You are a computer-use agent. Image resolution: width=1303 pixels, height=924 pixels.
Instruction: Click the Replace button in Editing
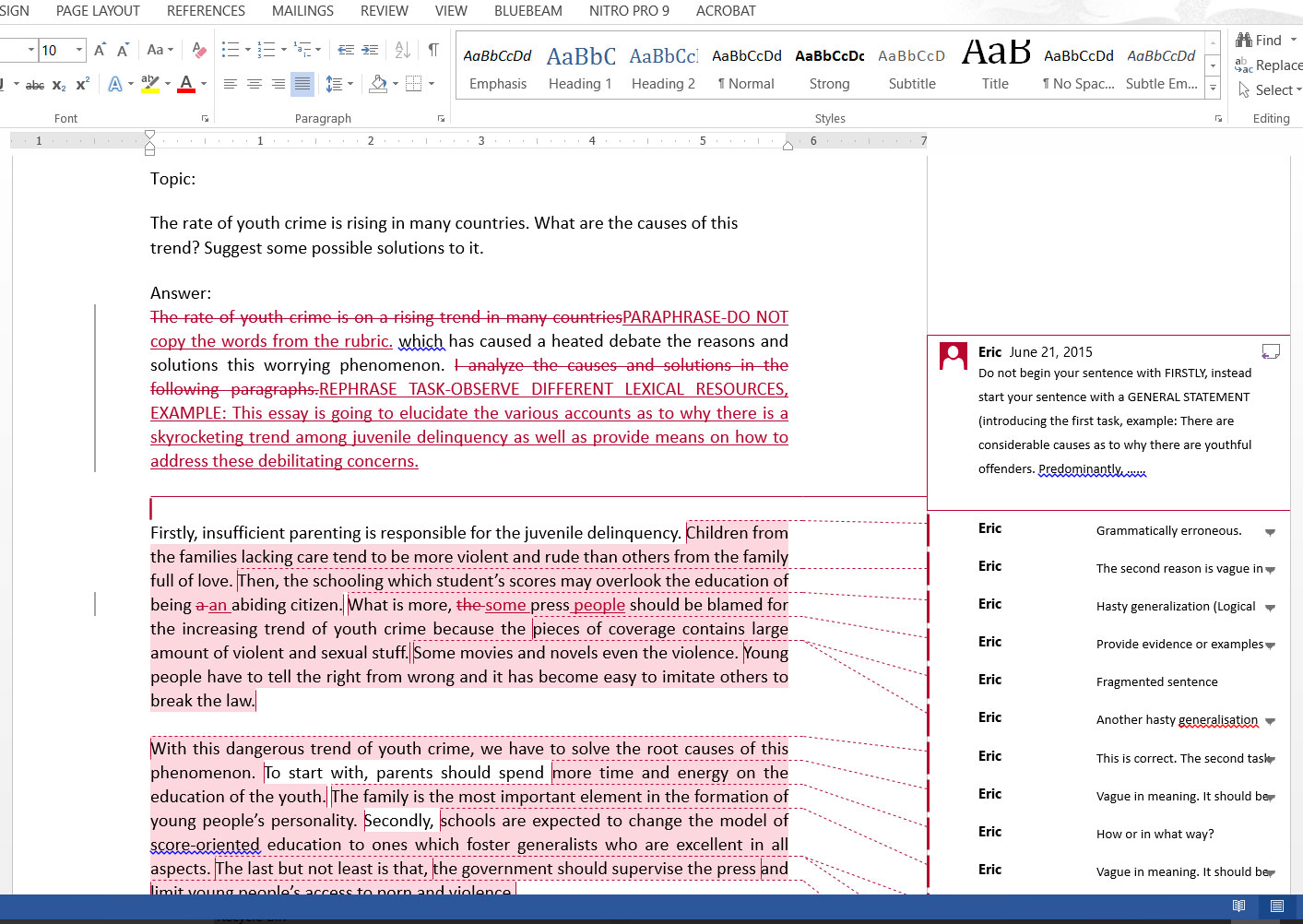click(1269, 65)
